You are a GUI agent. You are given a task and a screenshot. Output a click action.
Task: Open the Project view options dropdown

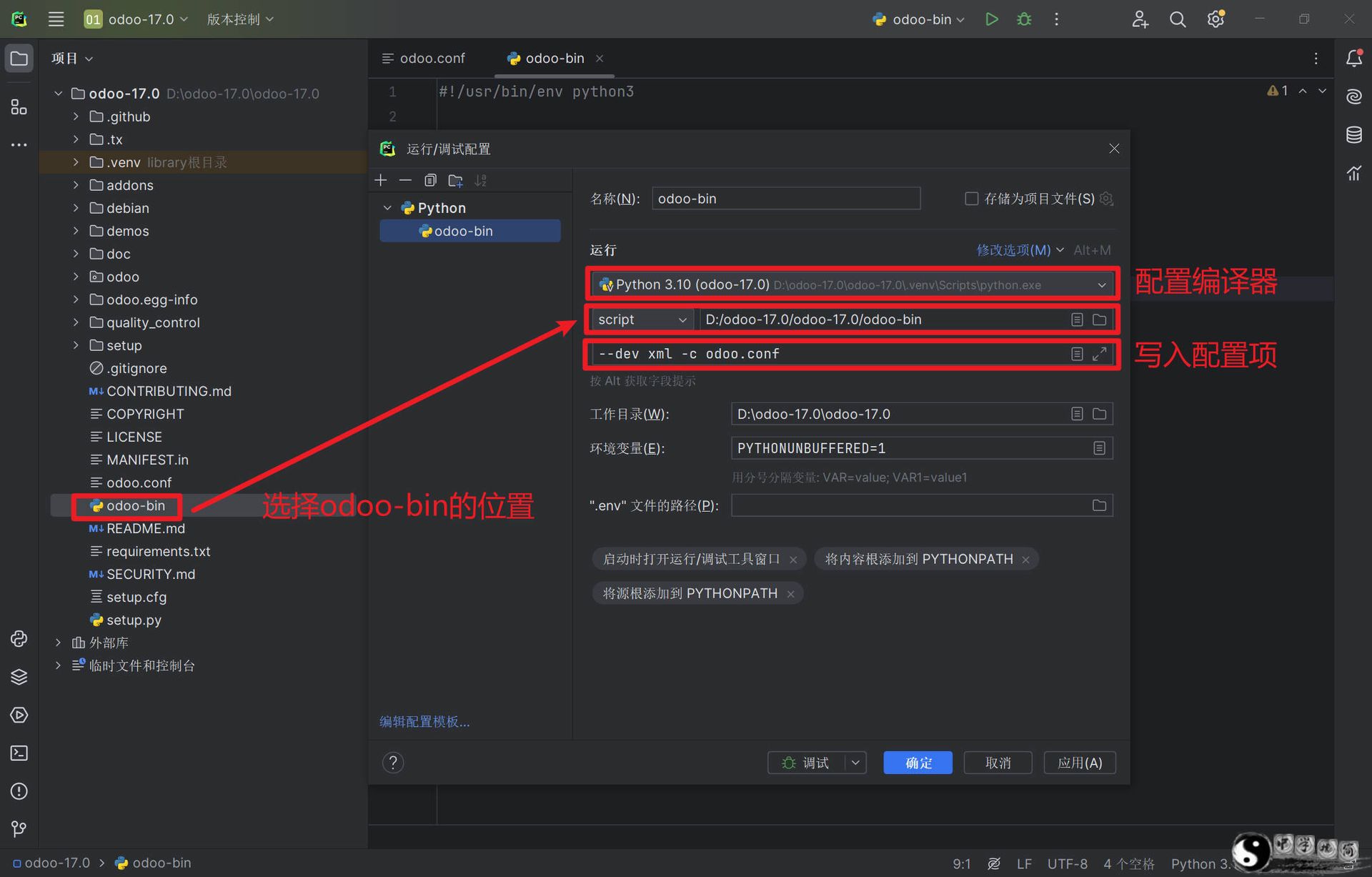pyautogui.click(x=72, y=58)
